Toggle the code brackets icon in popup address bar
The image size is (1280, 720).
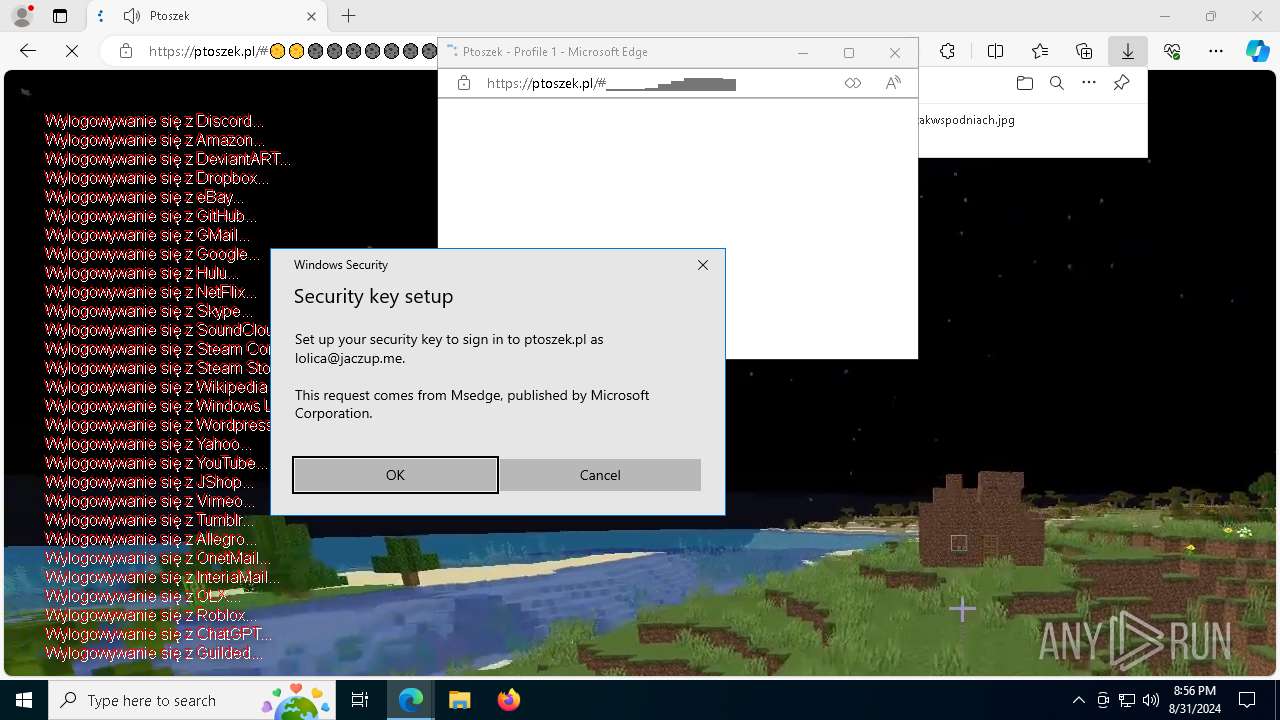[x=852, y=84]
